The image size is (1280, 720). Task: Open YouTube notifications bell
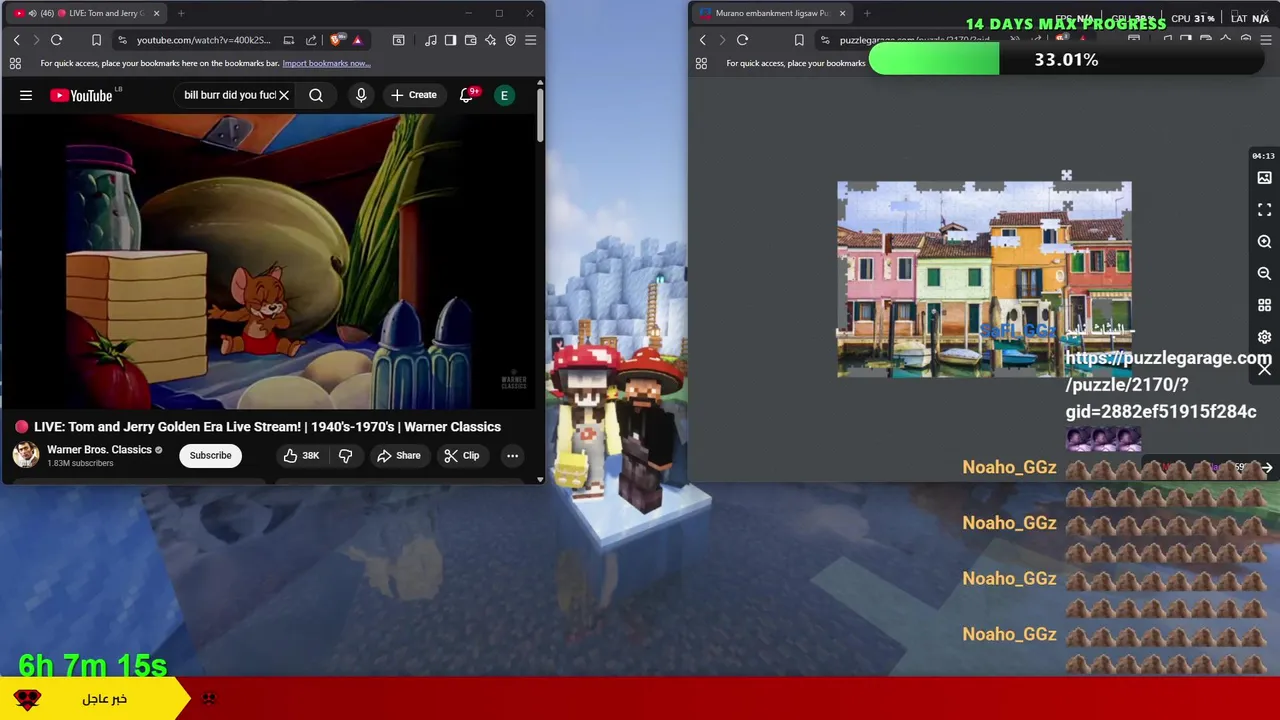[x=466, y=95]
